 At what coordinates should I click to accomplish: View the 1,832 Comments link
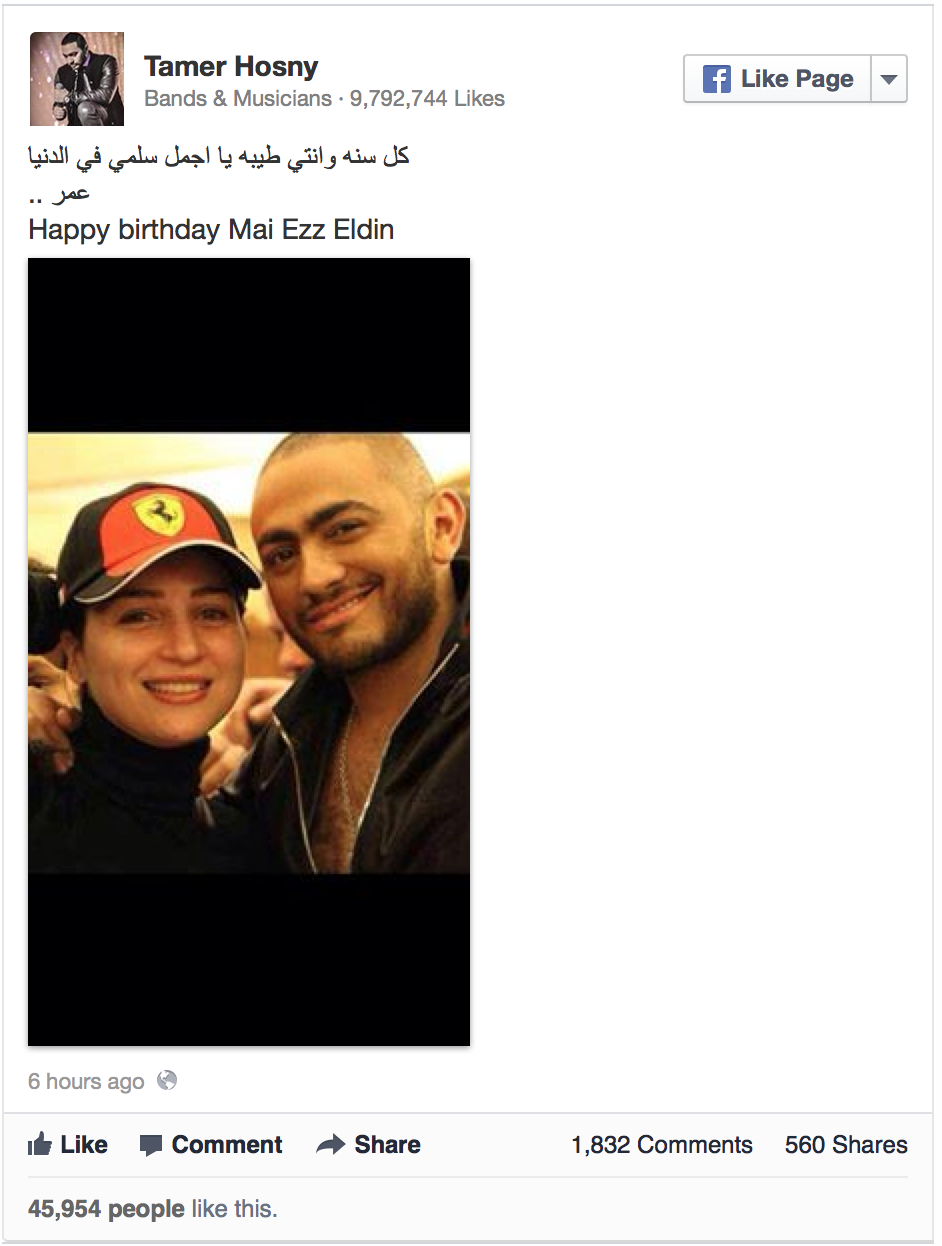point(661,1145)
